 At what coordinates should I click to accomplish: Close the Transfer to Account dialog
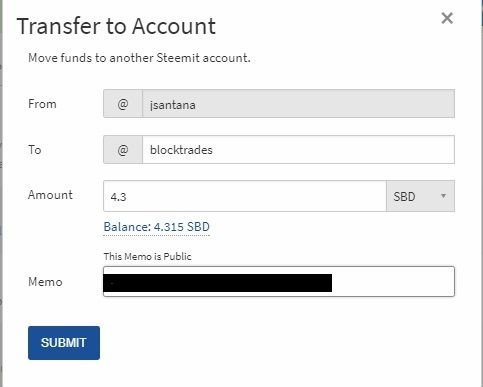(x=447, y=18)
